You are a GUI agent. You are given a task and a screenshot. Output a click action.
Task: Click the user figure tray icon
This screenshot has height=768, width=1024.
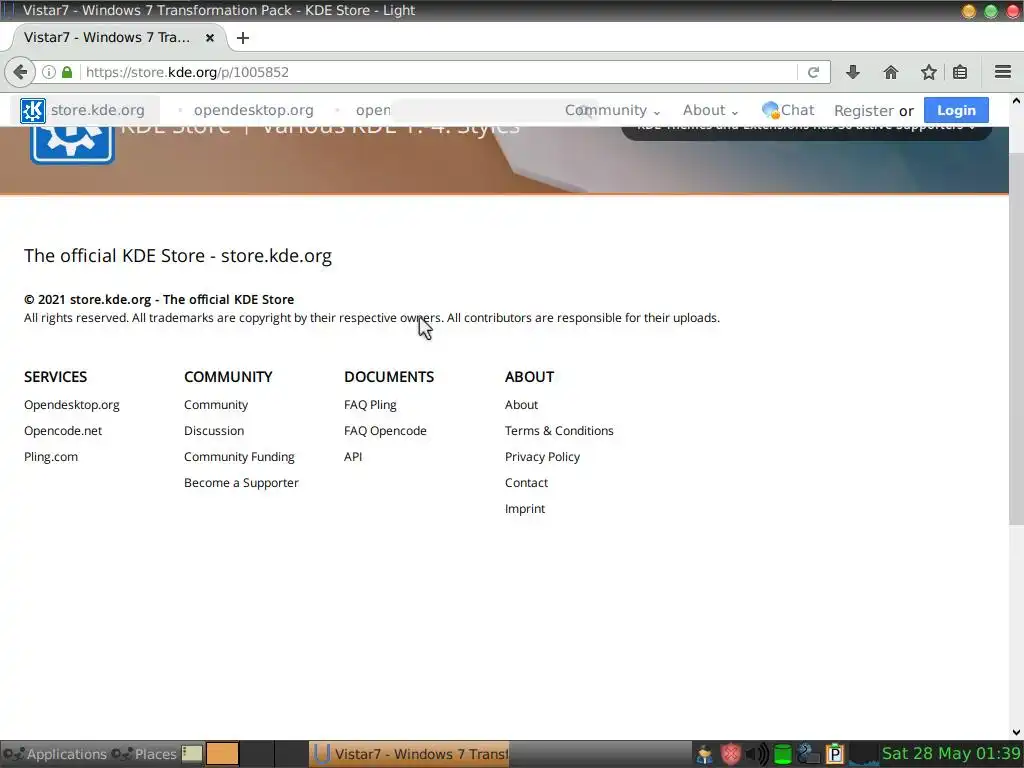[x=705, y=754]
